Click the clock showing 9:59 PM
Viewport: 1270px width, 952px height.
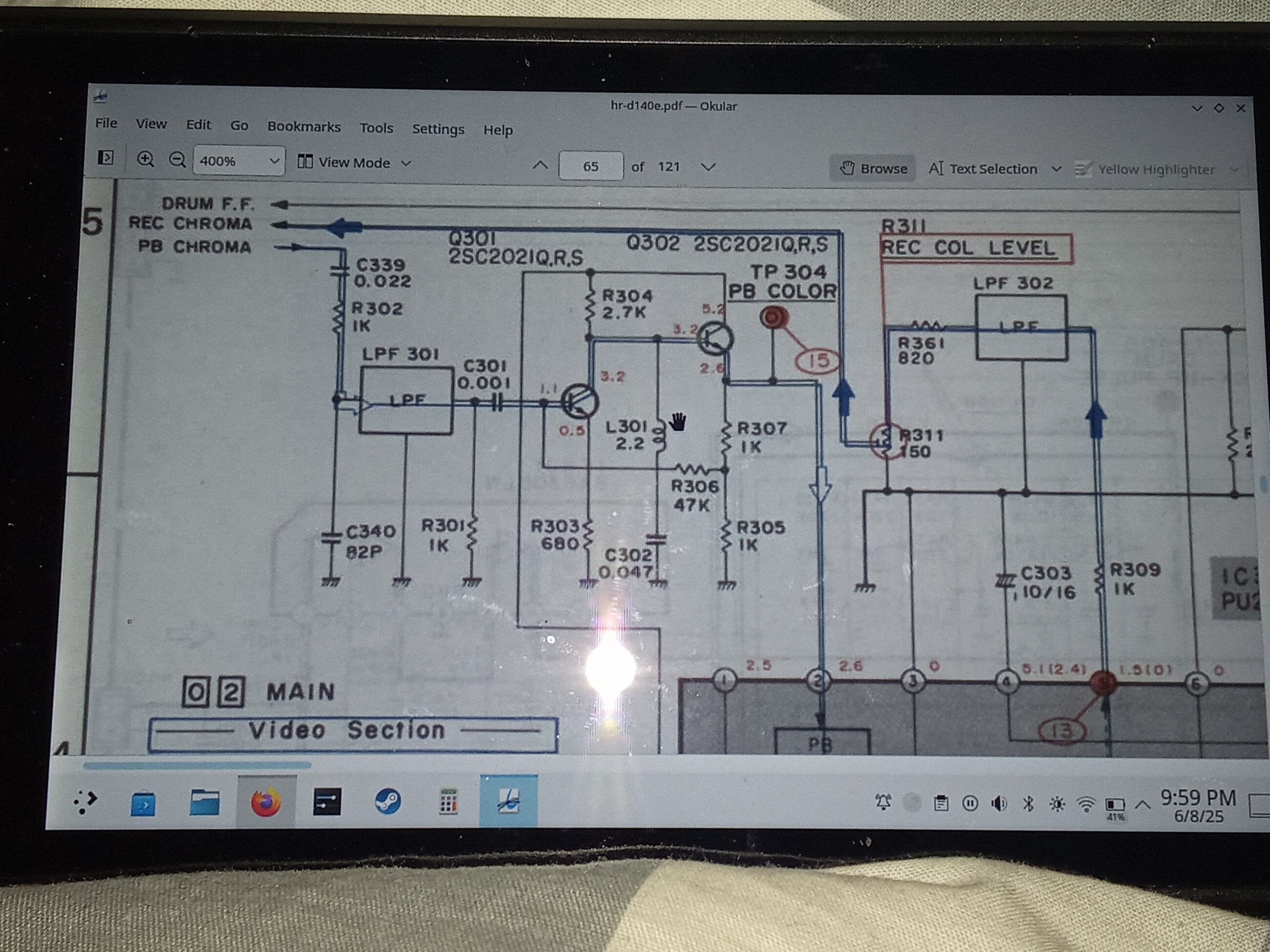tap(1199, 806)
